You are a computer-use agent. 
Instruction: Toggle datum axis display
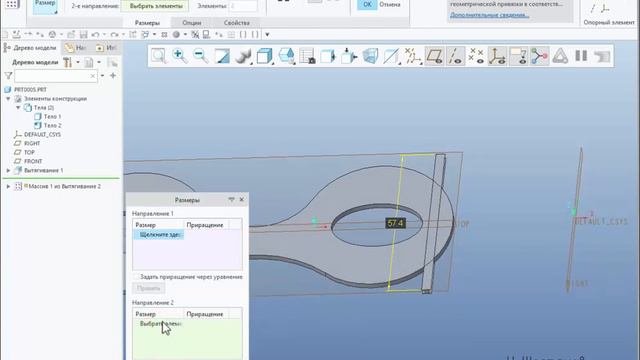(x=455, y=56)
